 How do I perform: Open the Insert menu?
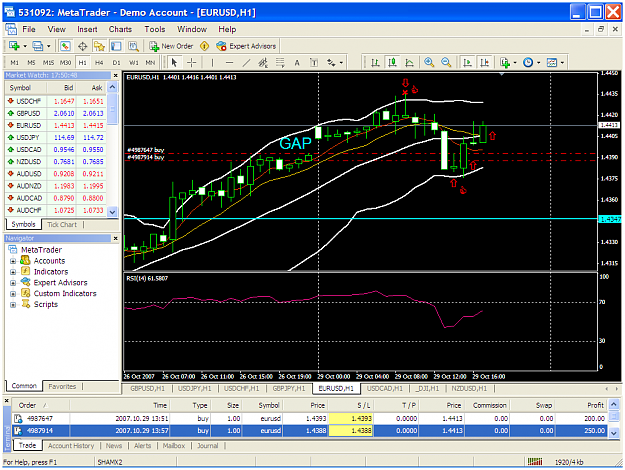tap(87, 29)
